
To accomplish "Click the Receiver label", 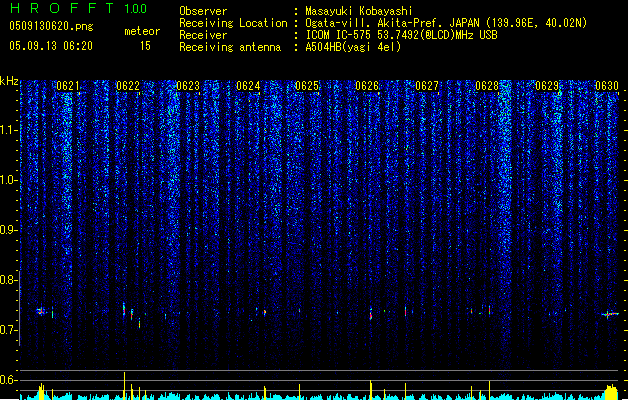I will [x=203, y=35].
